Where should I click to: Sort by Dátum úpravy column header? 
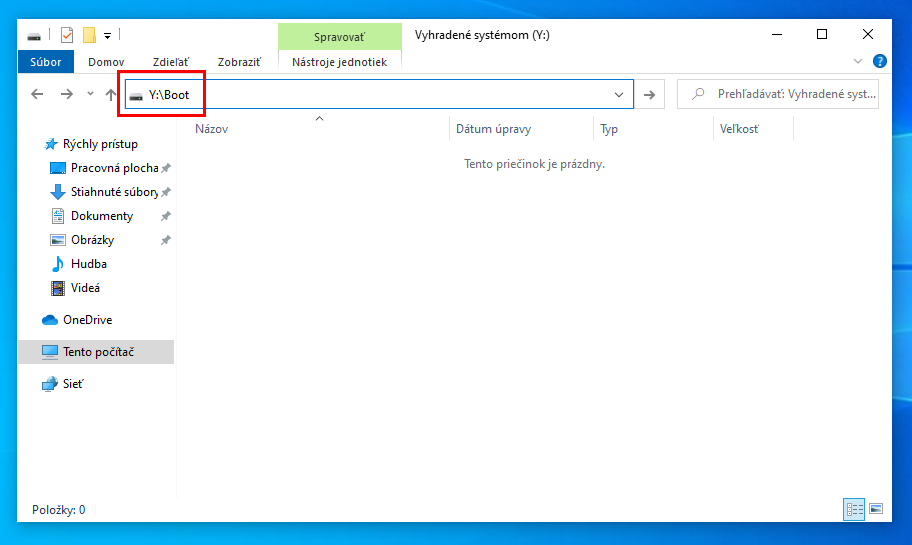[x=493, y=129]
